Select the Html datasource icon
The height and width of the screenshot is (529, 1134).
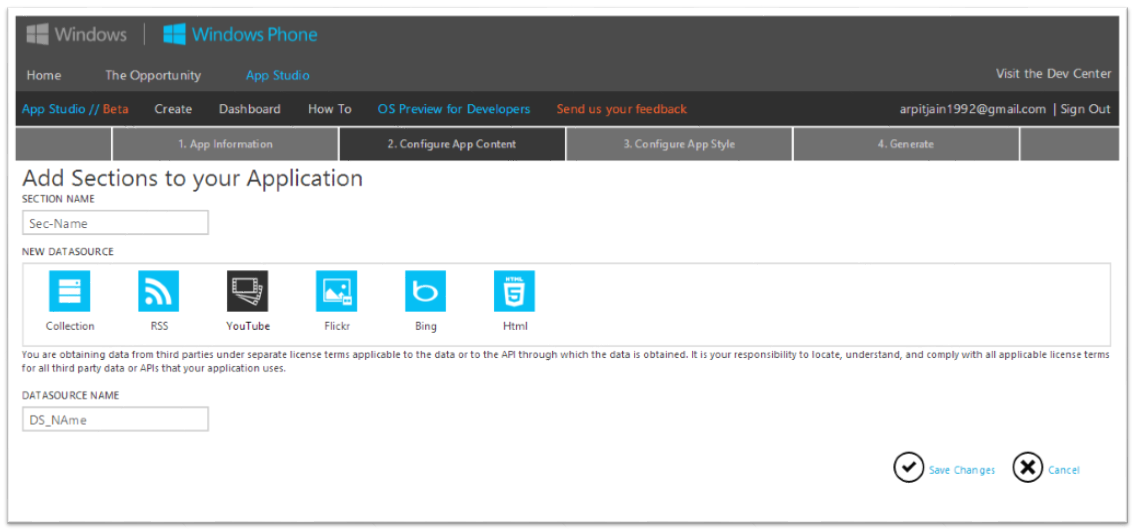514,291
